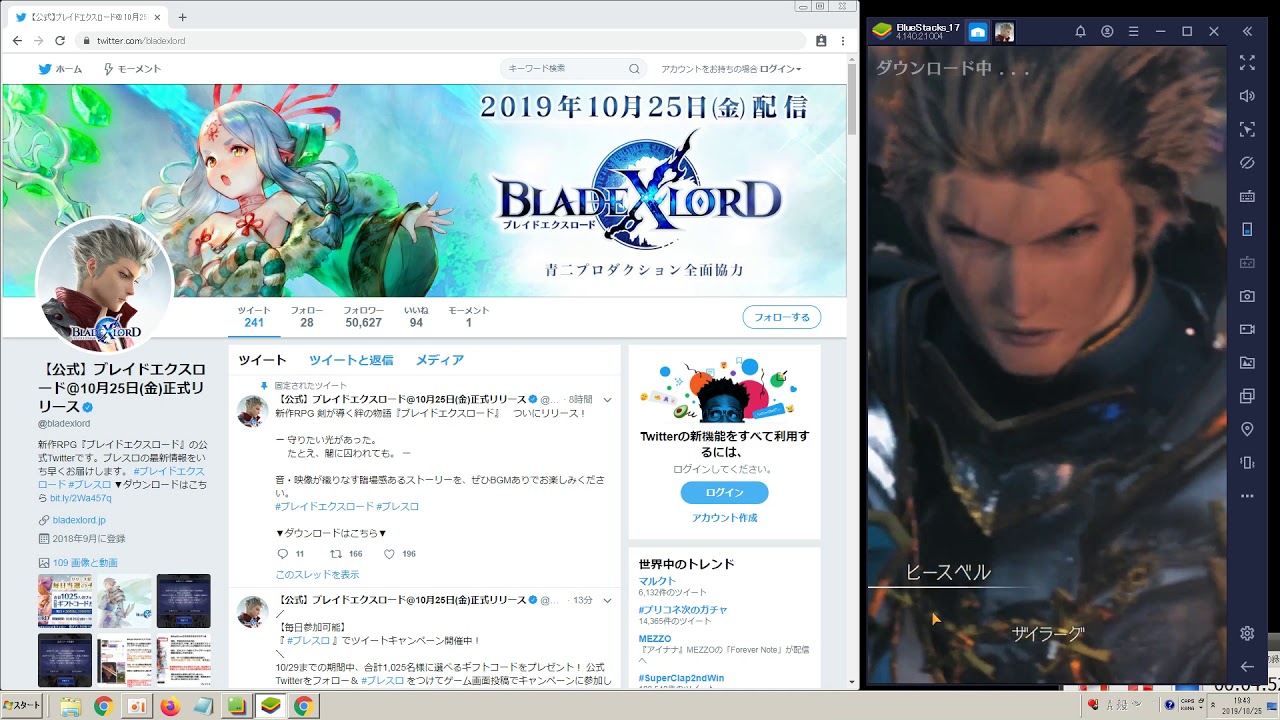1280x720 pixels.
Task: Open BlueStacks hamburger menu
Action: click(1134, 32)
